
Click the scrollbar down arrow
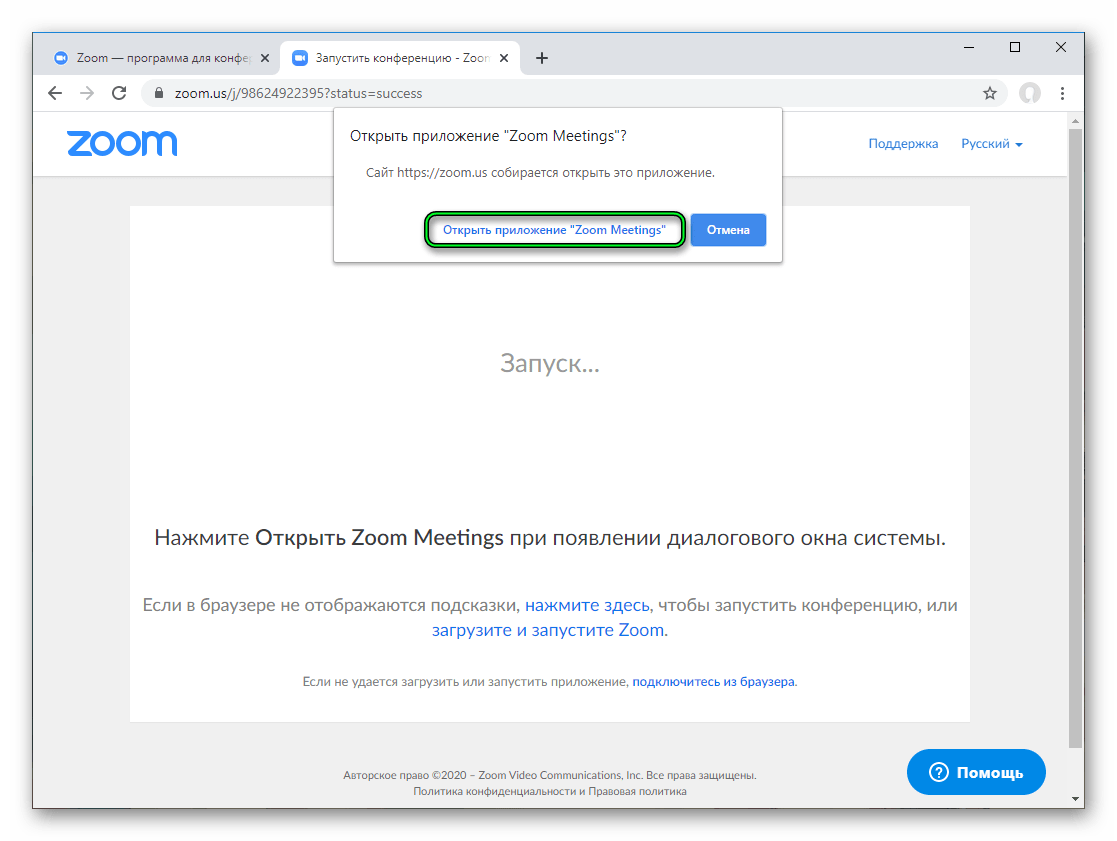click(1076, 799)
